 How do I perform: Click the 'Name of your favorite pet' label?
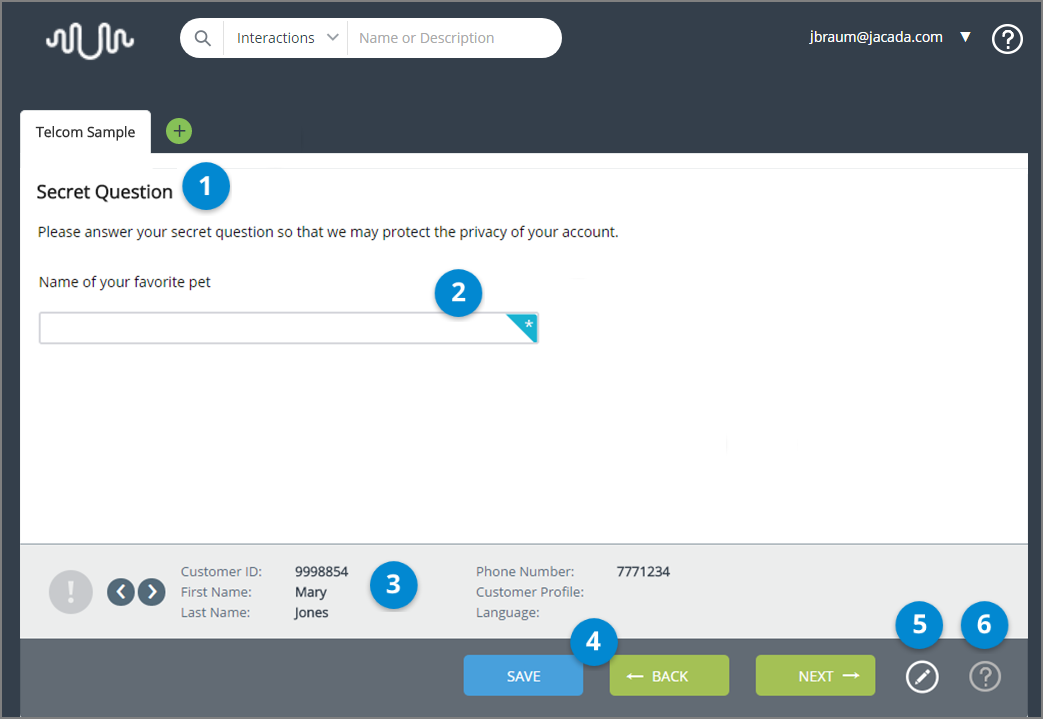pos(124,282)
